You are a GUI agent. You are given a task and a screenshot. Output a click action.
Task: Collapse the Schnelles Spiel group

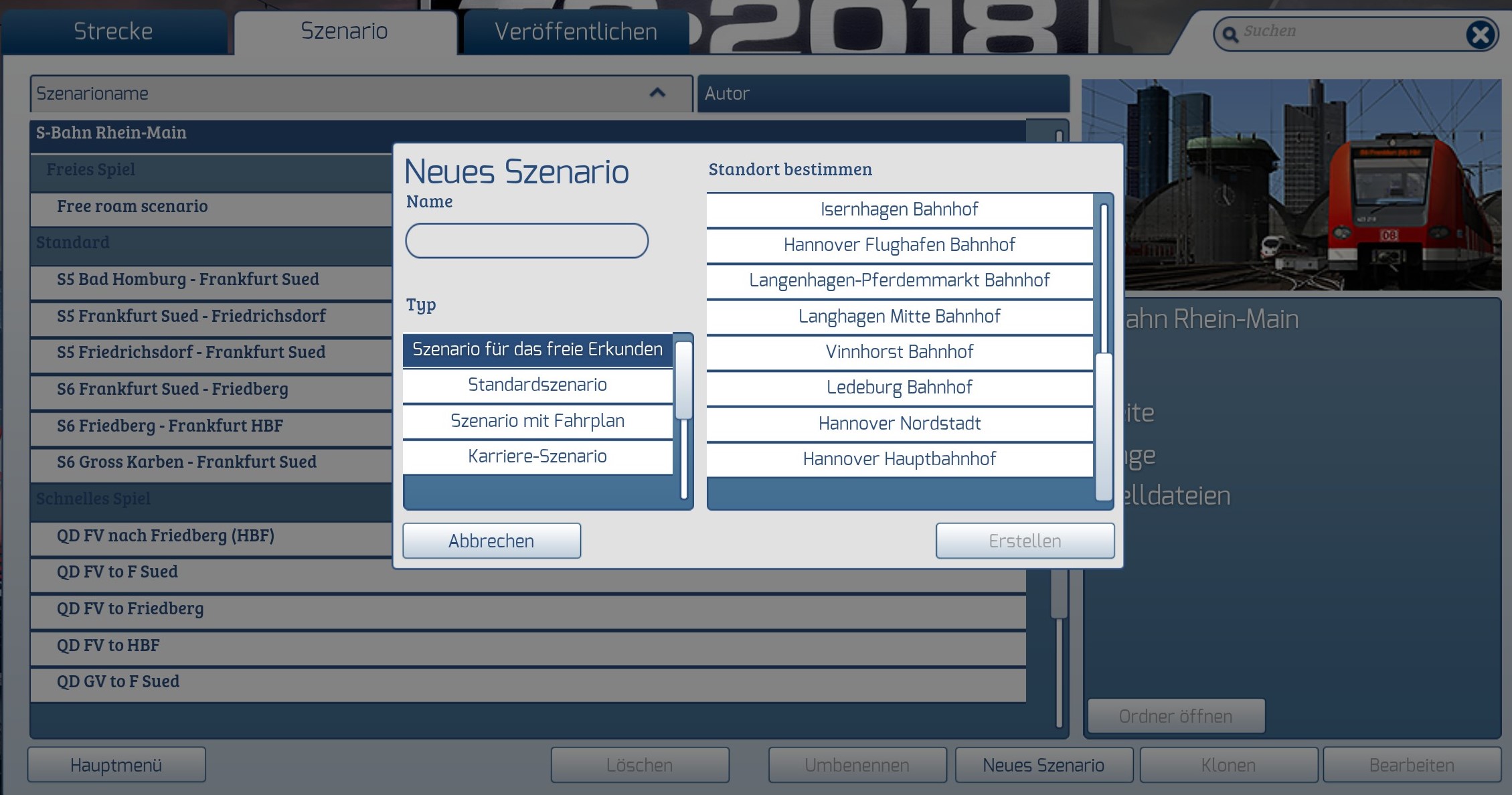(x=94, y=499)
